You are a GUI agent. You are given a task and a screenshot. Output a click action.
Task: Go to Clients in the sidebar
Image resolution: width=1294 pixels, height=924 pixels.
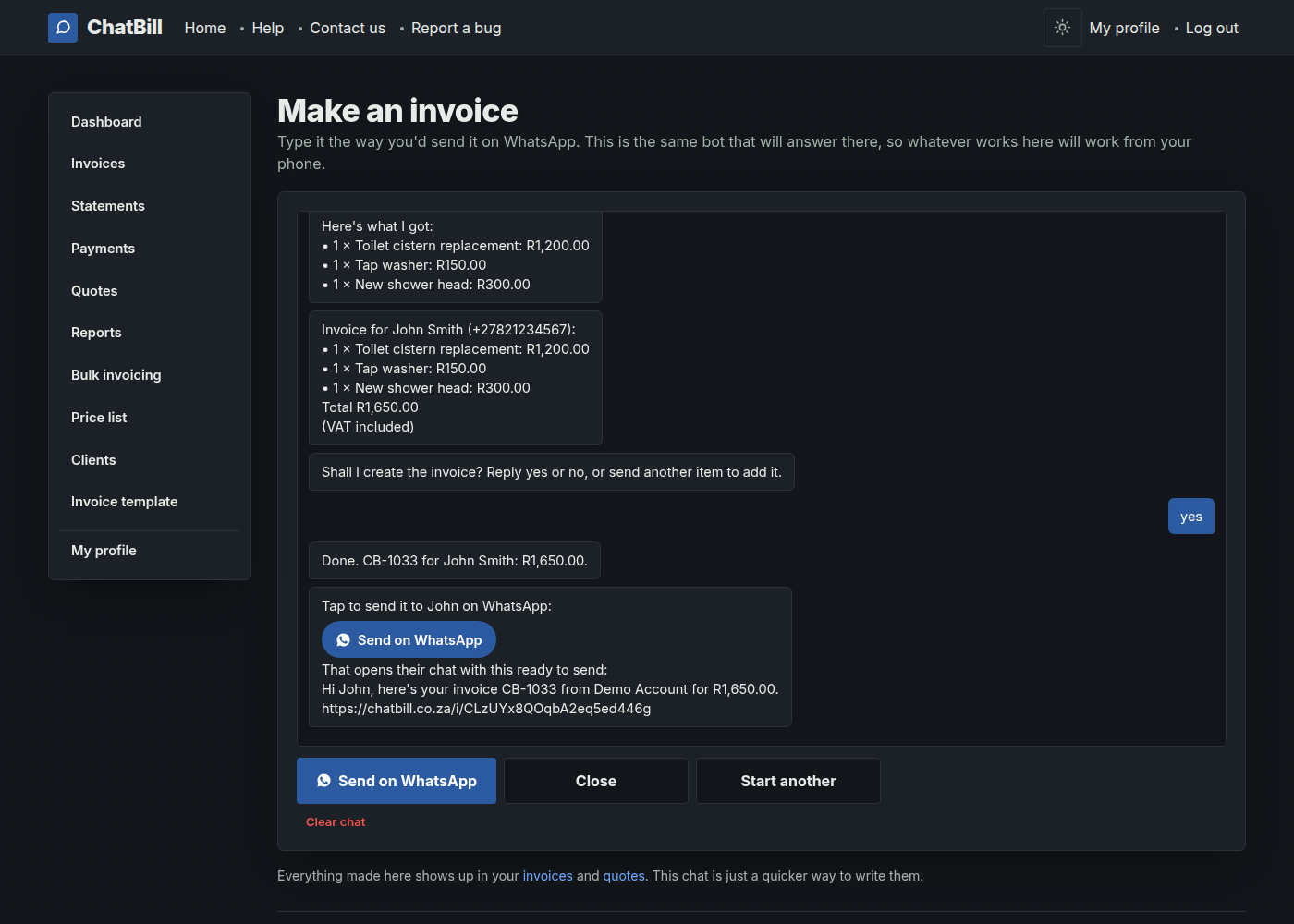click(x=150, y=460)
